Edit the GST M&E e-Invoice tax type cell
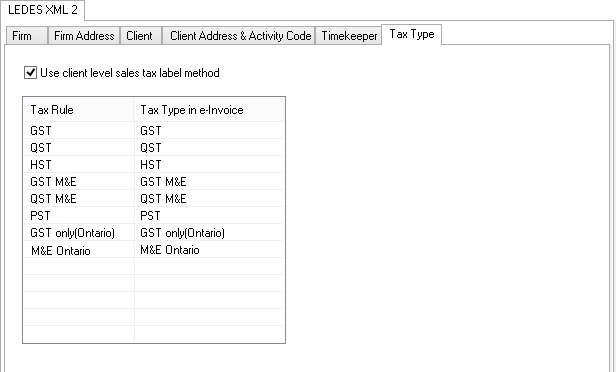This screenshot has height=372, width=616. pyautogui.click(x=209, y=181)
